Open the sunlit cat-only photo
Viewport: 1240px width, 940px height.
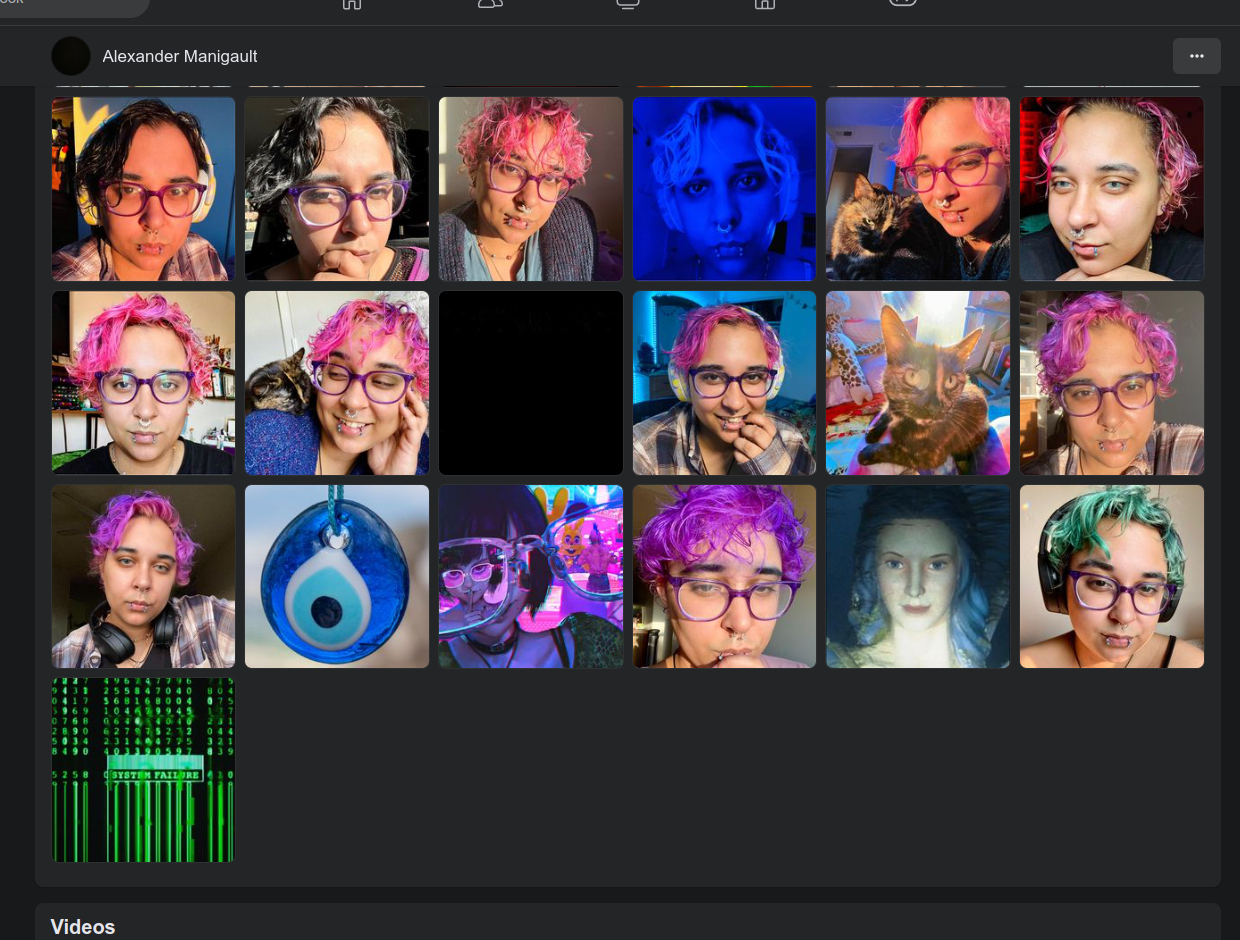coord(918,383)
